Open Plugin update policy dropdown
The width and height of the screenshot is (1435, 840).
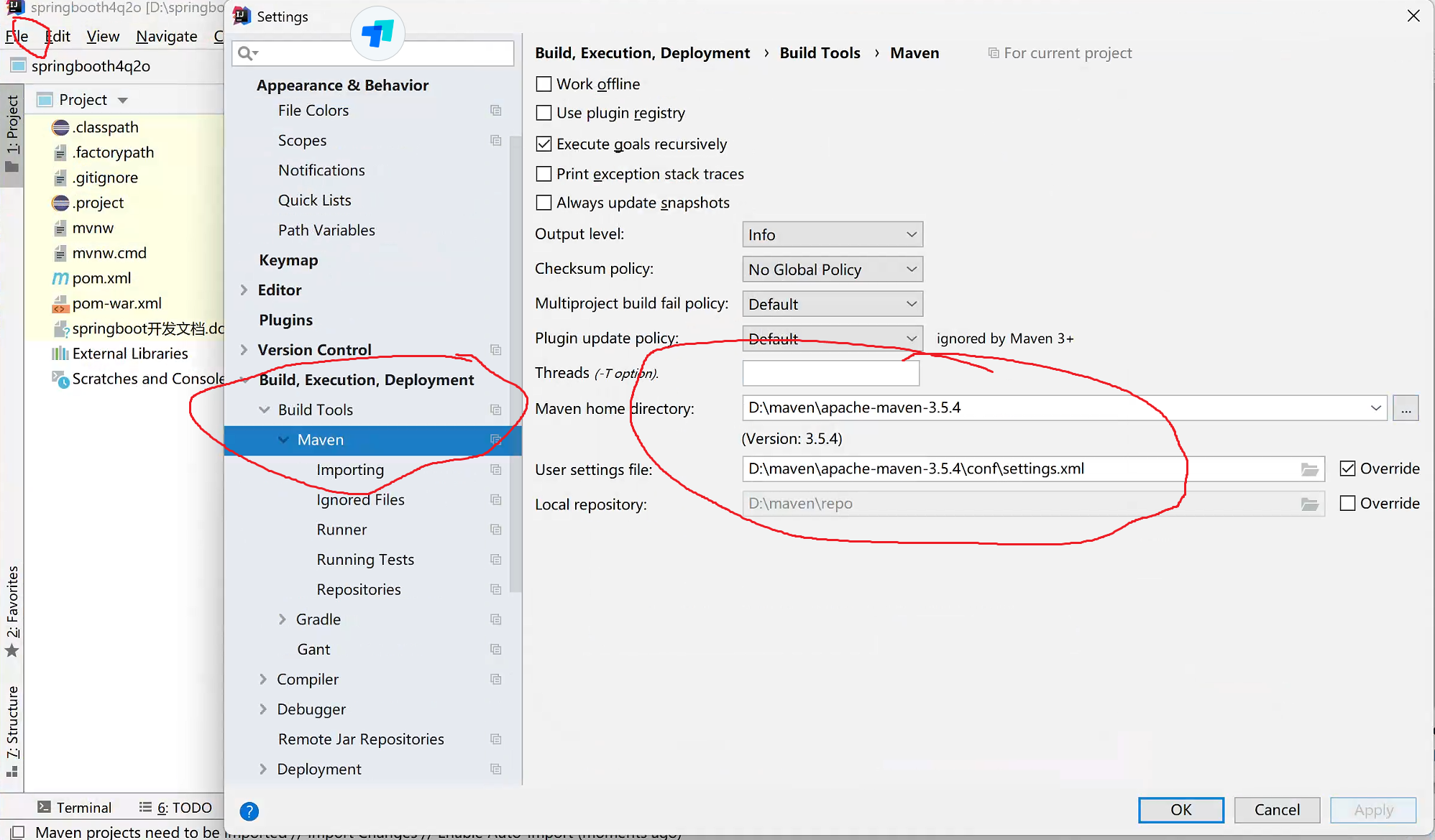pos(833,338)
